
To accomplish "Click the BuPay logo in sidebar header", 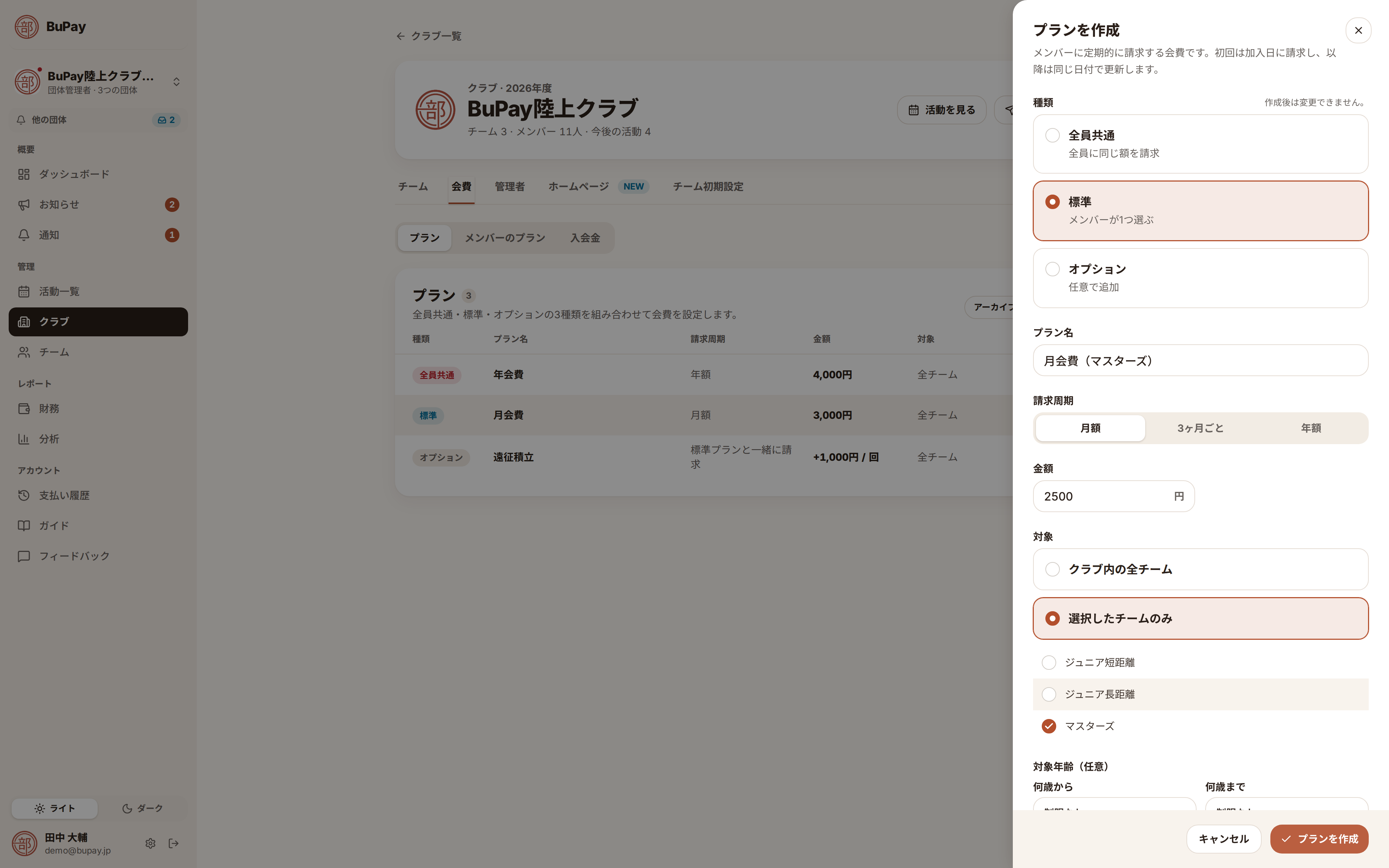I will pos(26,27).
